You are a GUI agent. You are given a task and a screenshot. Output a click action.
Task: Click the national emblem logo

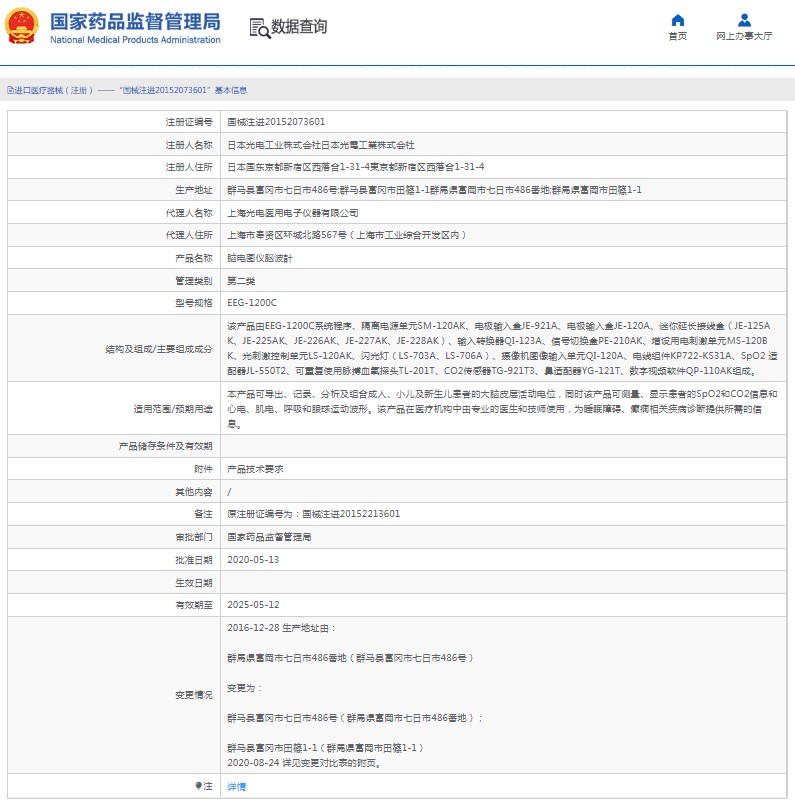click(x=22, y=25)
